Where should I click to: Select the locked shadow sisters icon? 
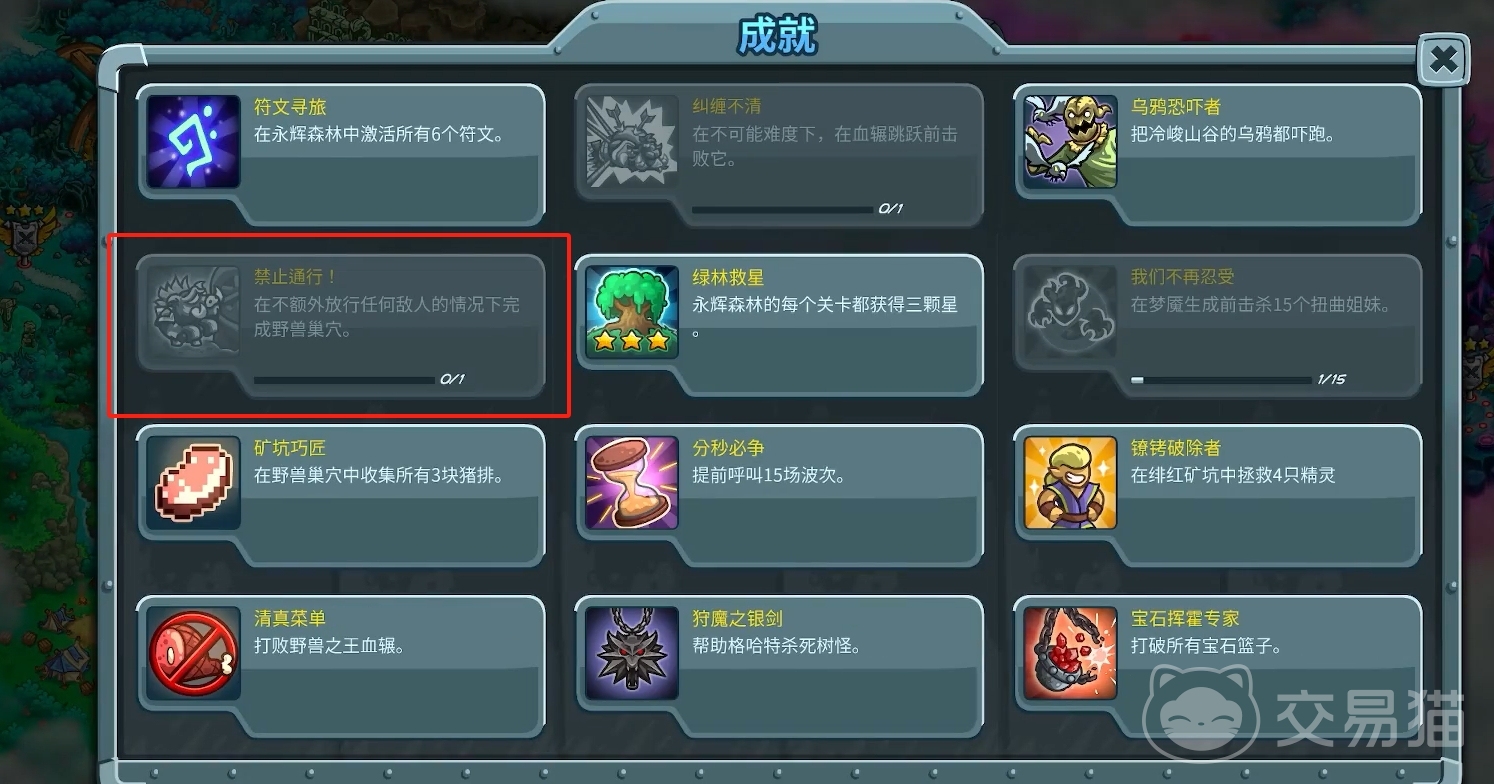(x=1070, y=312)
